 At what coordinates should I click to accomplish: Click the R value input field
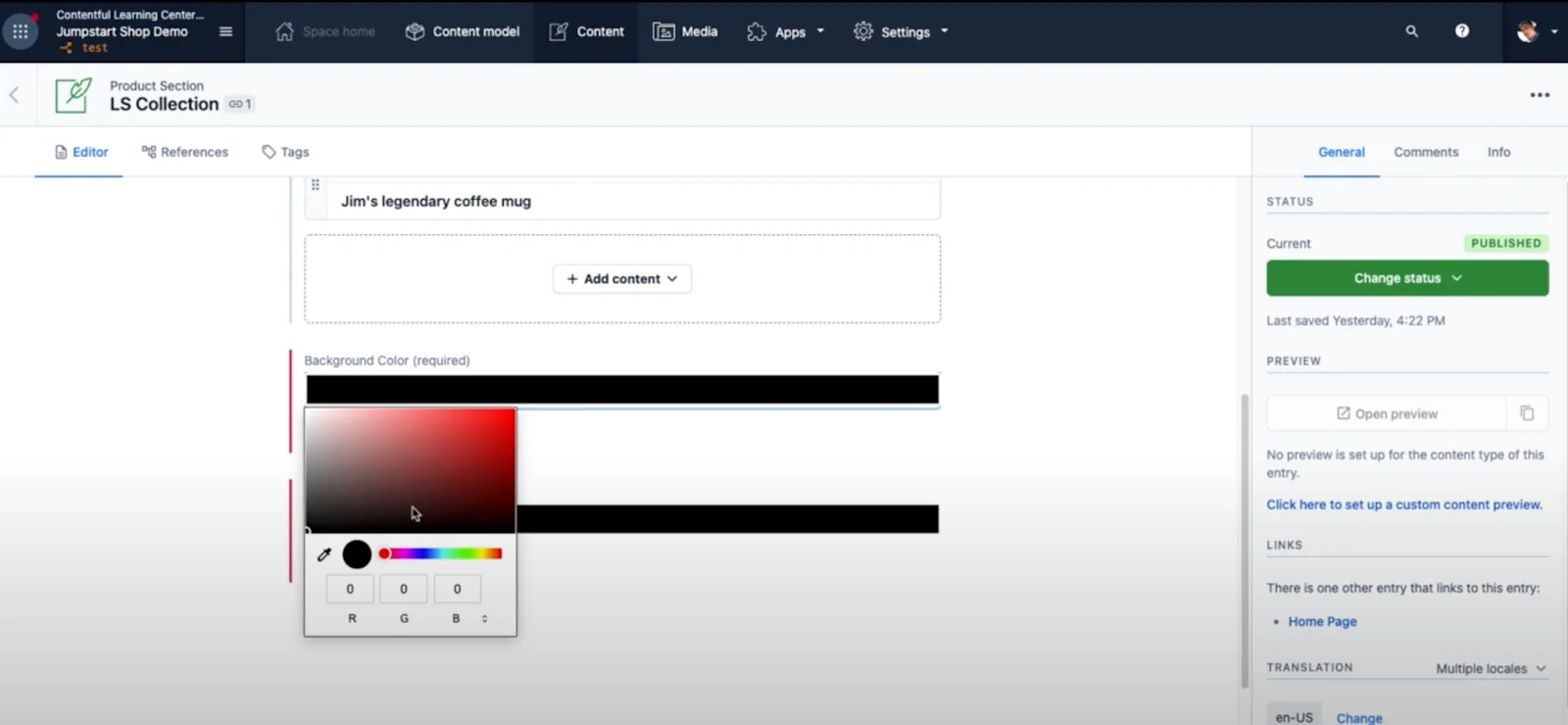coord(350,589)
